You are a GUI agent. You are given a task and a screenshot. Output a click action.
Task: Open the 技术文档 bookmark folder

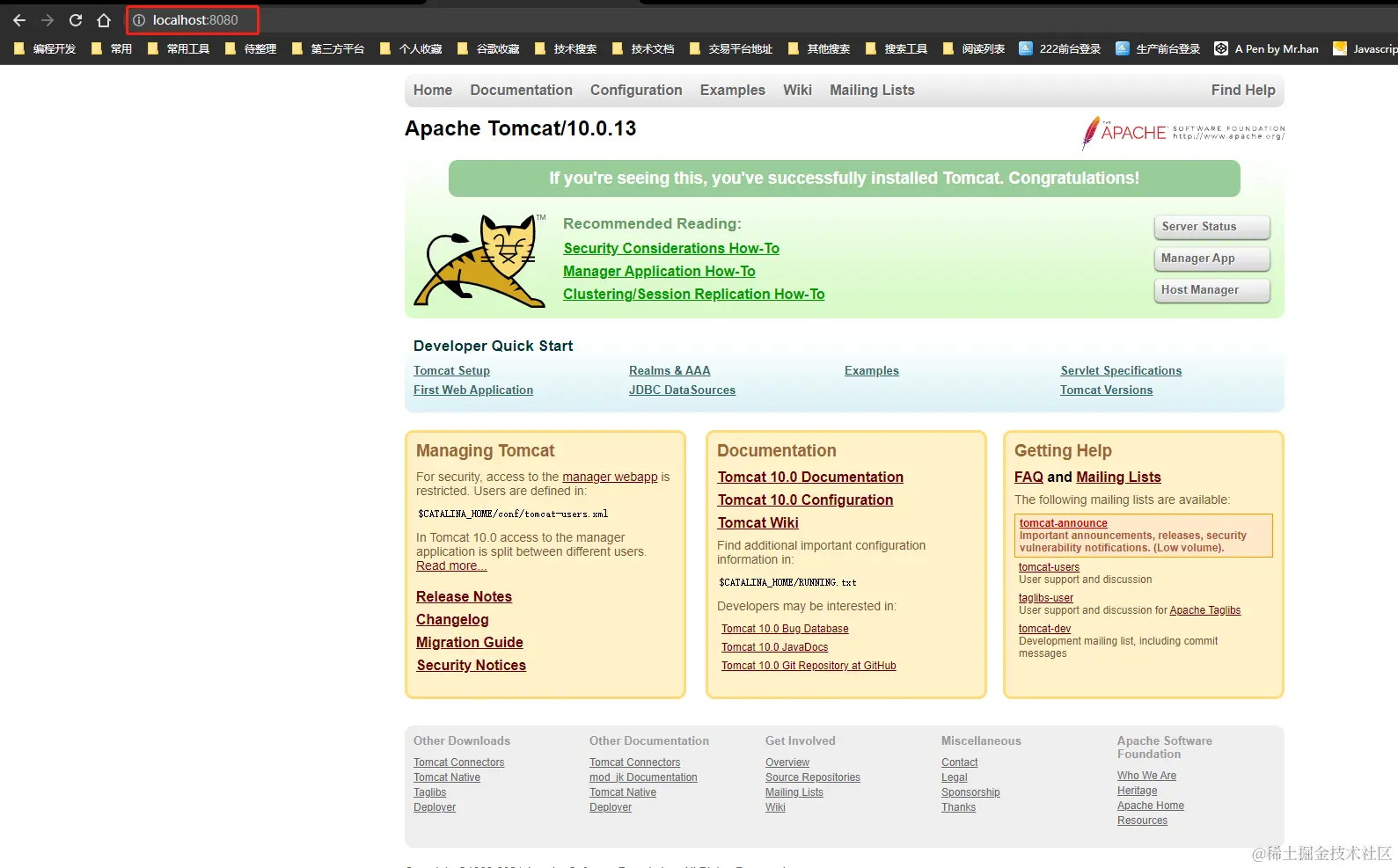643,49
